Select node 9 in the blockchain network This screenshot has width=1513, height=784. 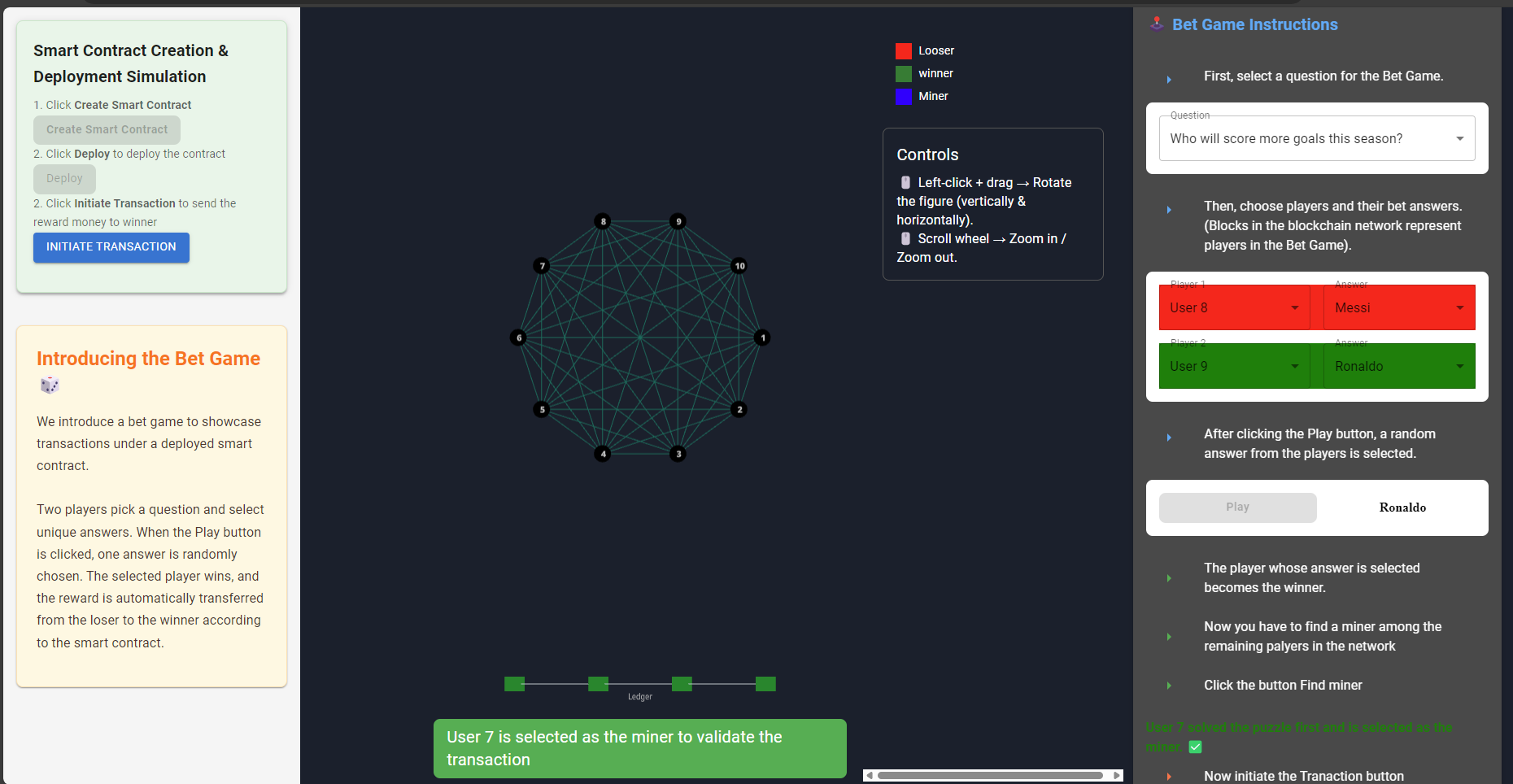[x=678, y=221]
